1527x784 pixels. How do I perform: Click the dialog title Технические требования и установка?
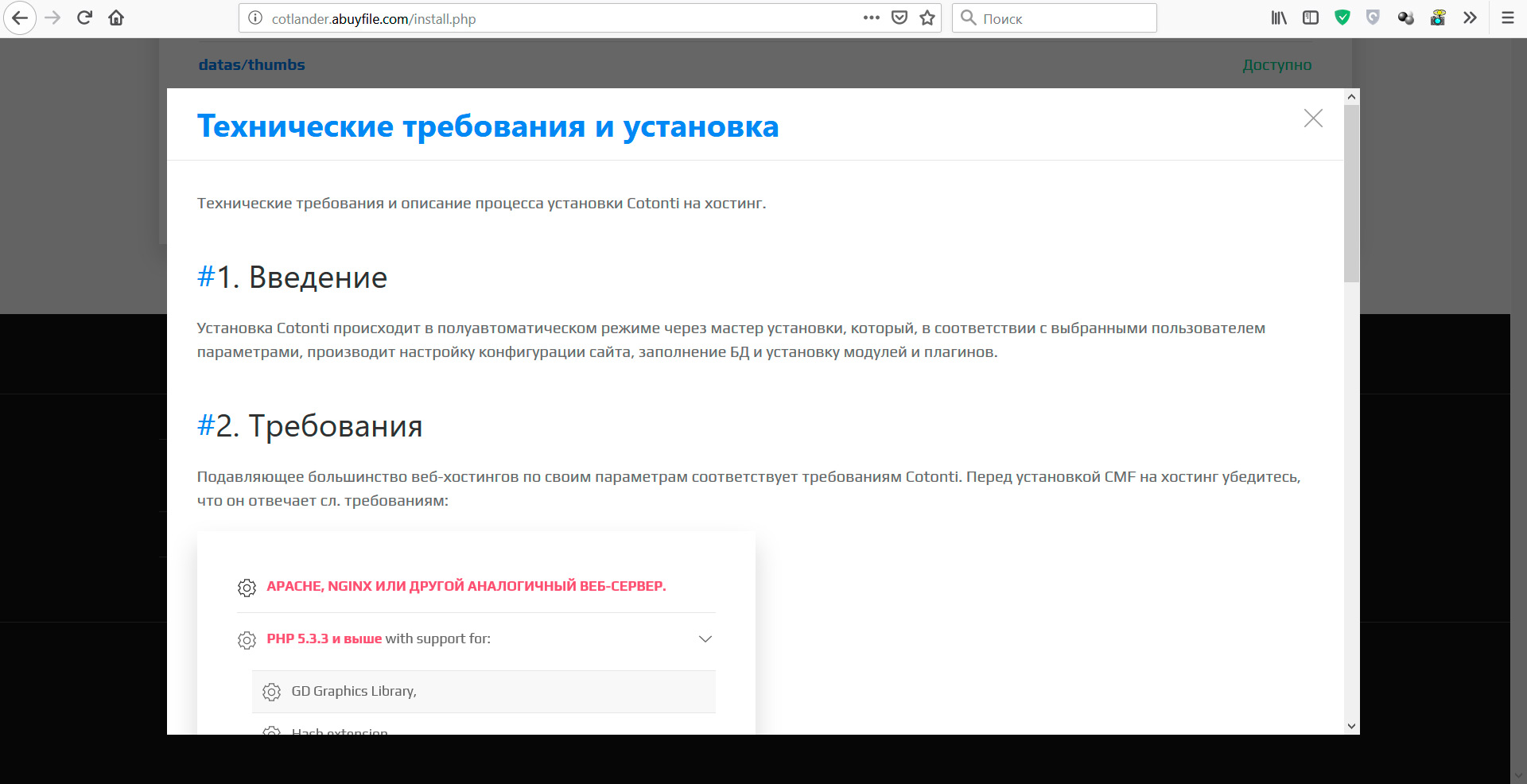click(x=488, y=126)
